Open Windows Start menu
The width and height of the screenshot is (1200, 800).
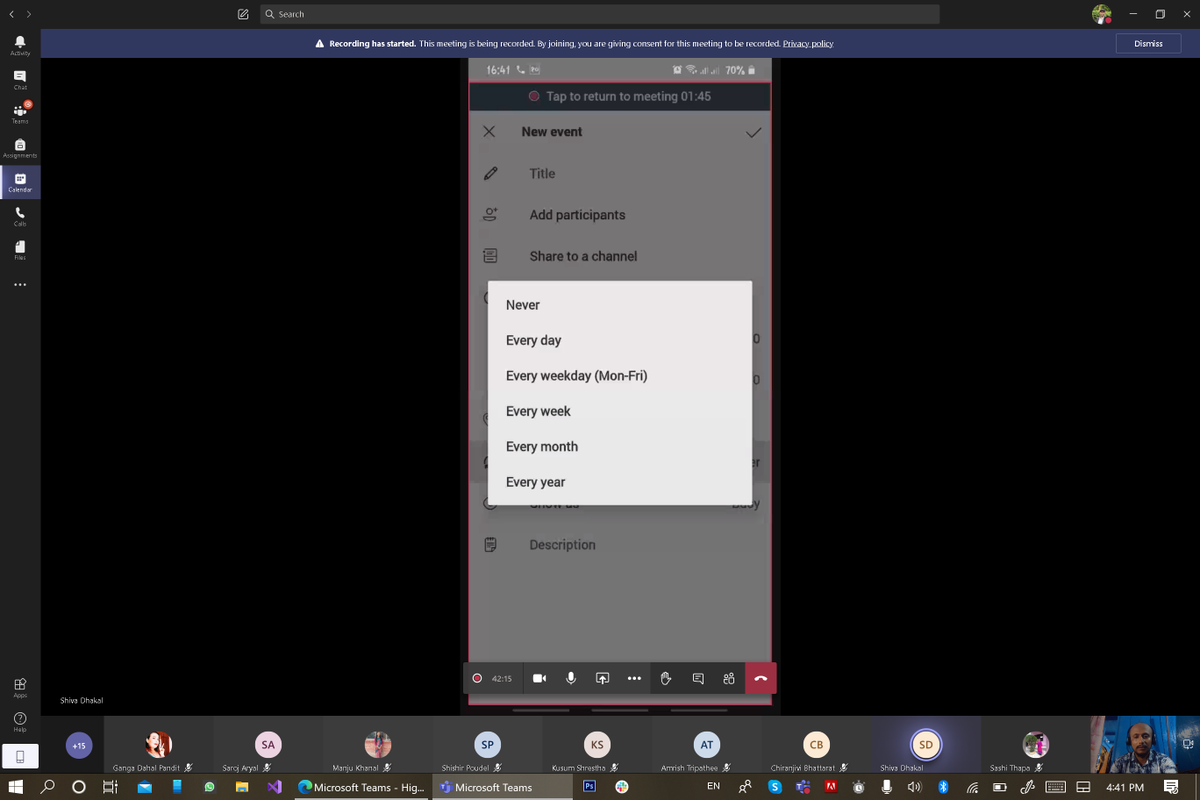tap(16, 787)
